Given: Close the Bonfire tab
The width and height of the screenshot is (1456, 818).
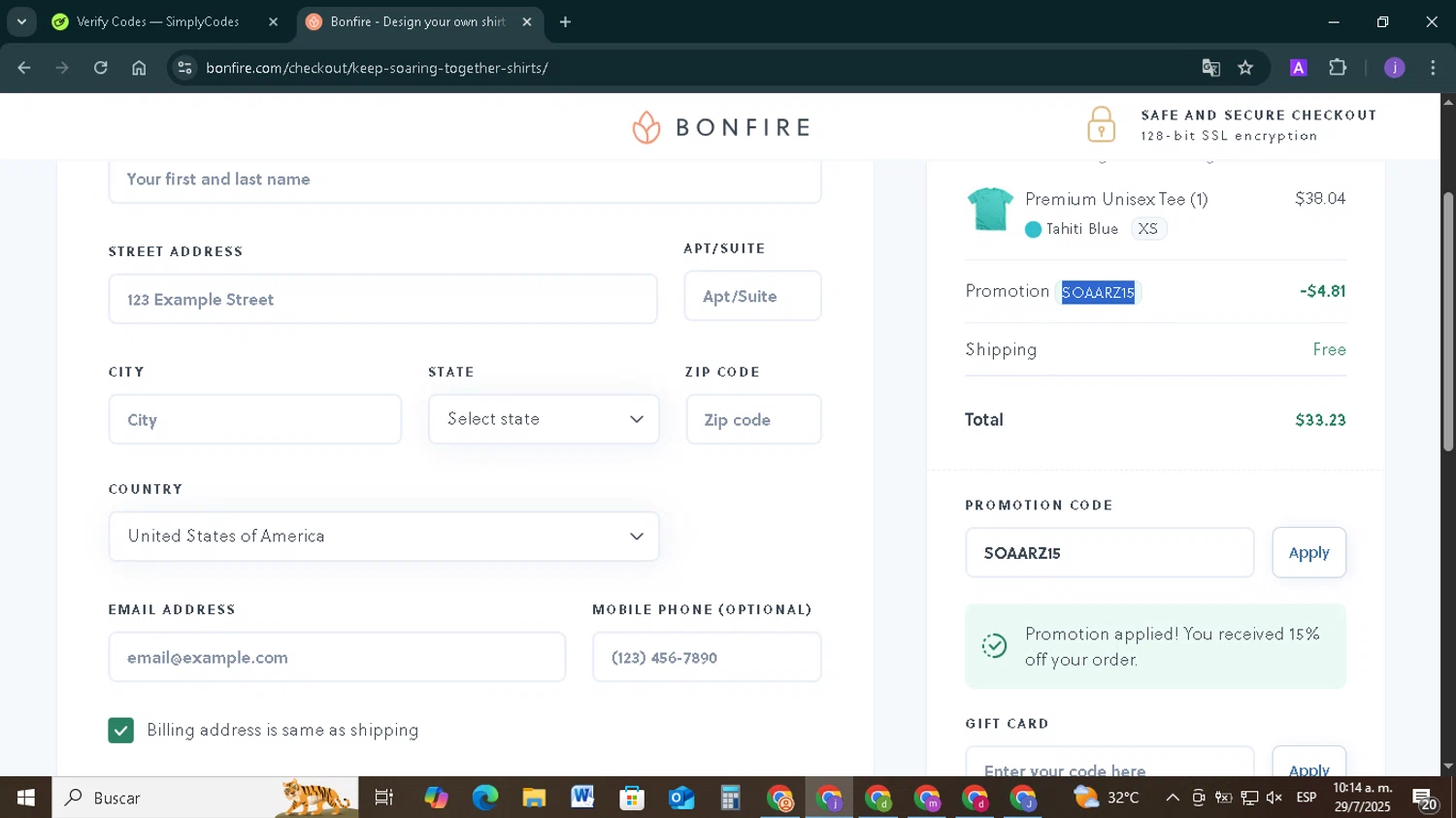Looking at the screenshot, I should pos(527,21).
